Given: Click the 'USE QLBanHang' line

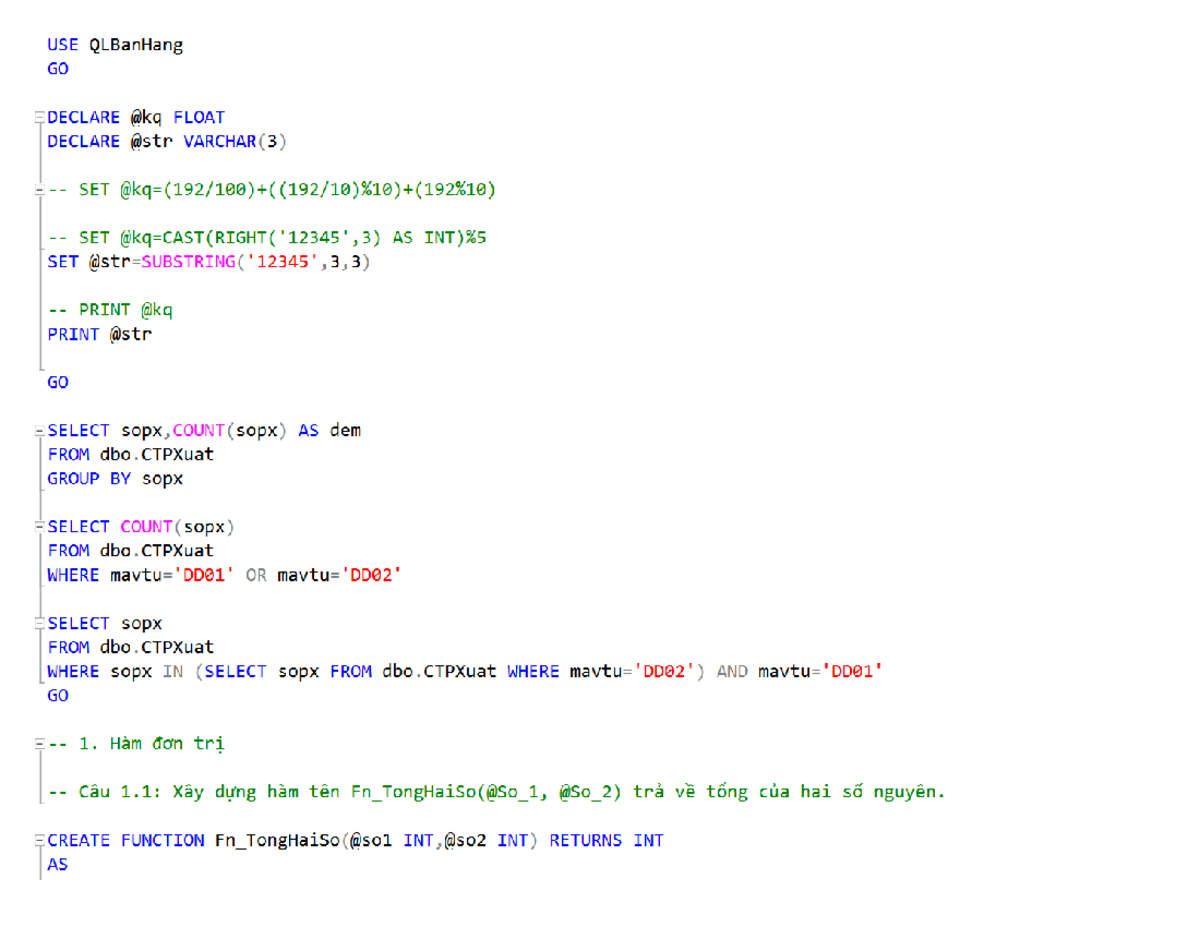Looking at the screenshot, I should [x=115, y=45].
